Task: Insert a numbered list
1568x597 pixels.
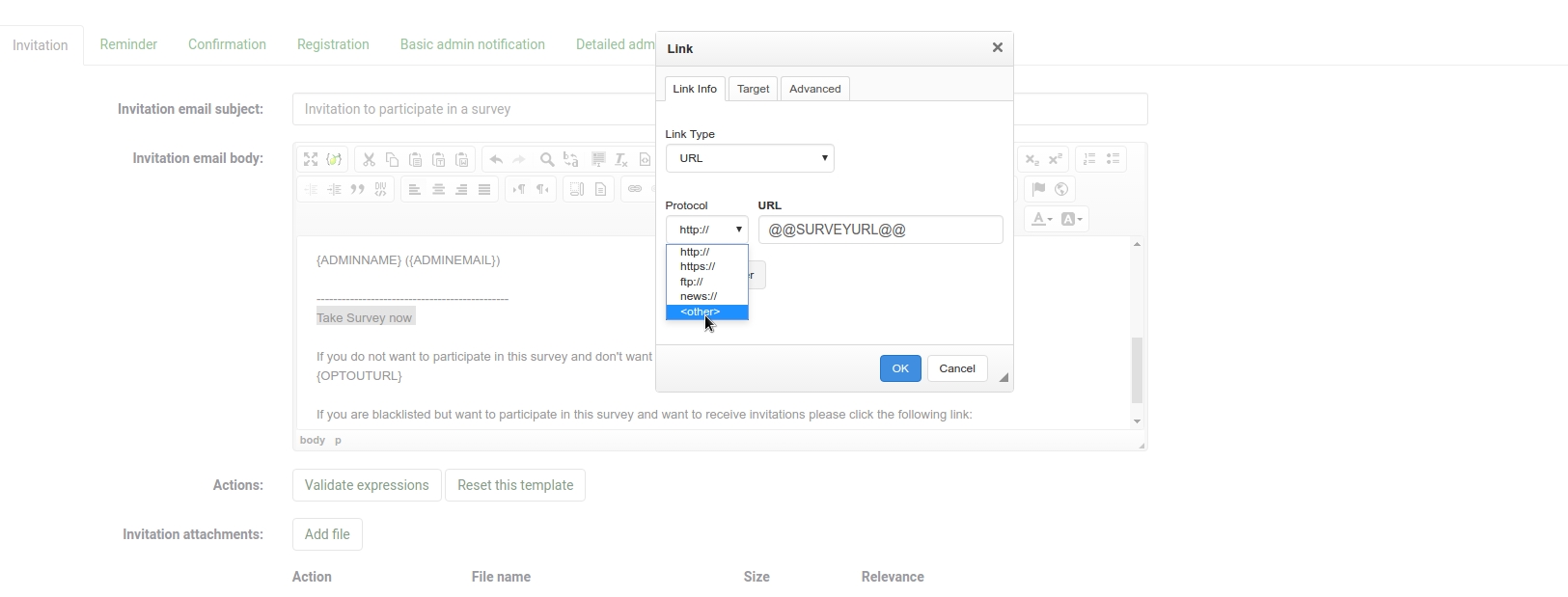Action: pyautogui.click(x=1089, y=160)
